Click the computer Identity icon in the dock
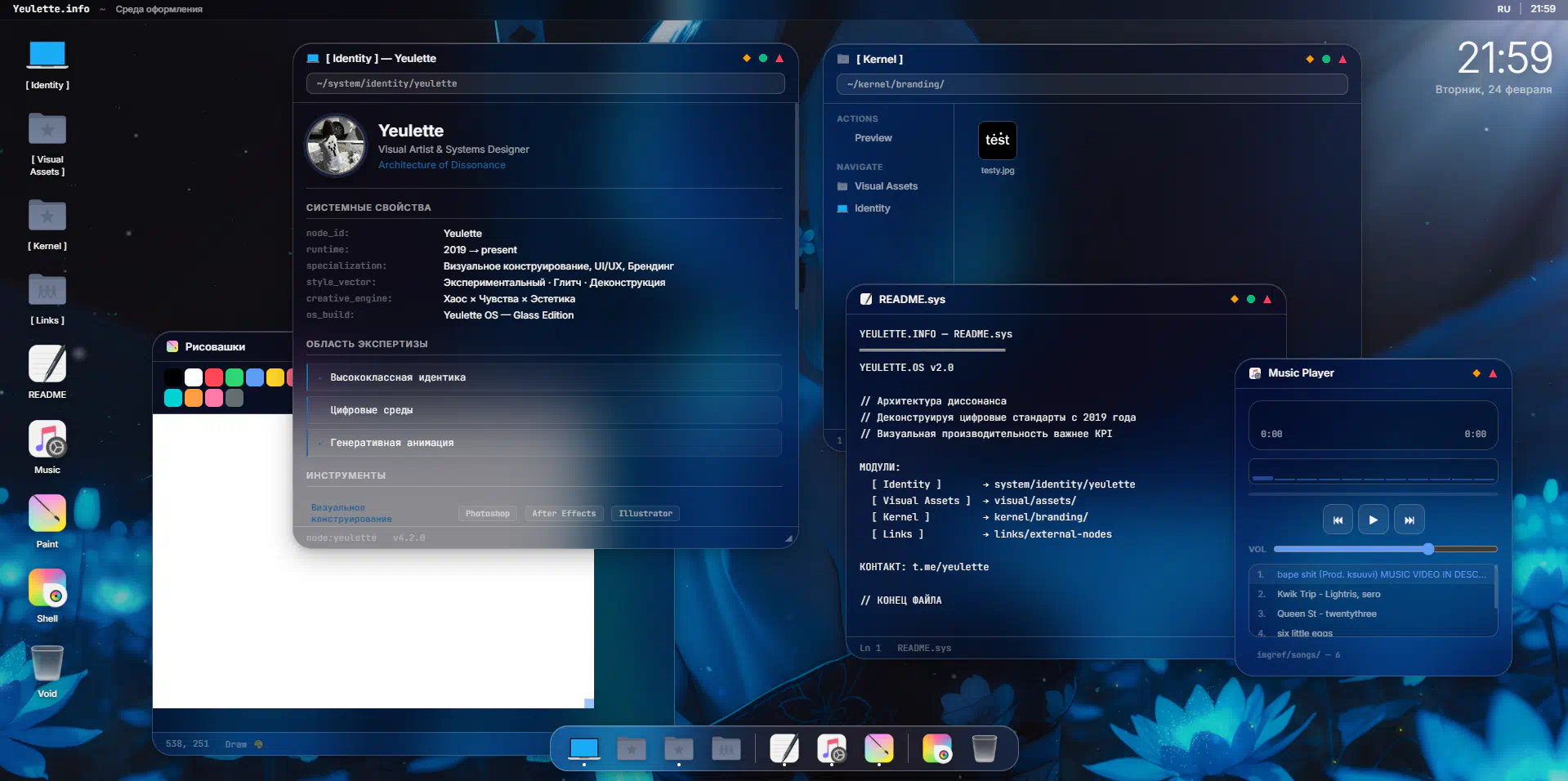 pos(584,748)
